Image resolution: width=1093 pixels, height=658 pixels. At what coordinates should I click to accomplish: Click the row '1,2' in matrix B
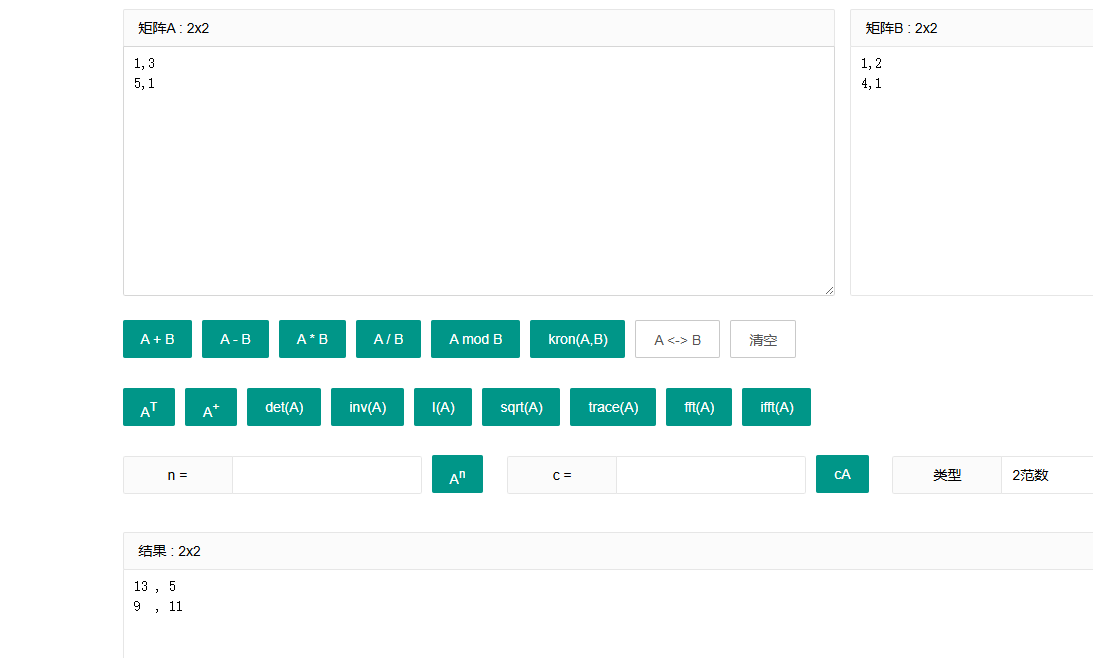(x=871, y=63)
